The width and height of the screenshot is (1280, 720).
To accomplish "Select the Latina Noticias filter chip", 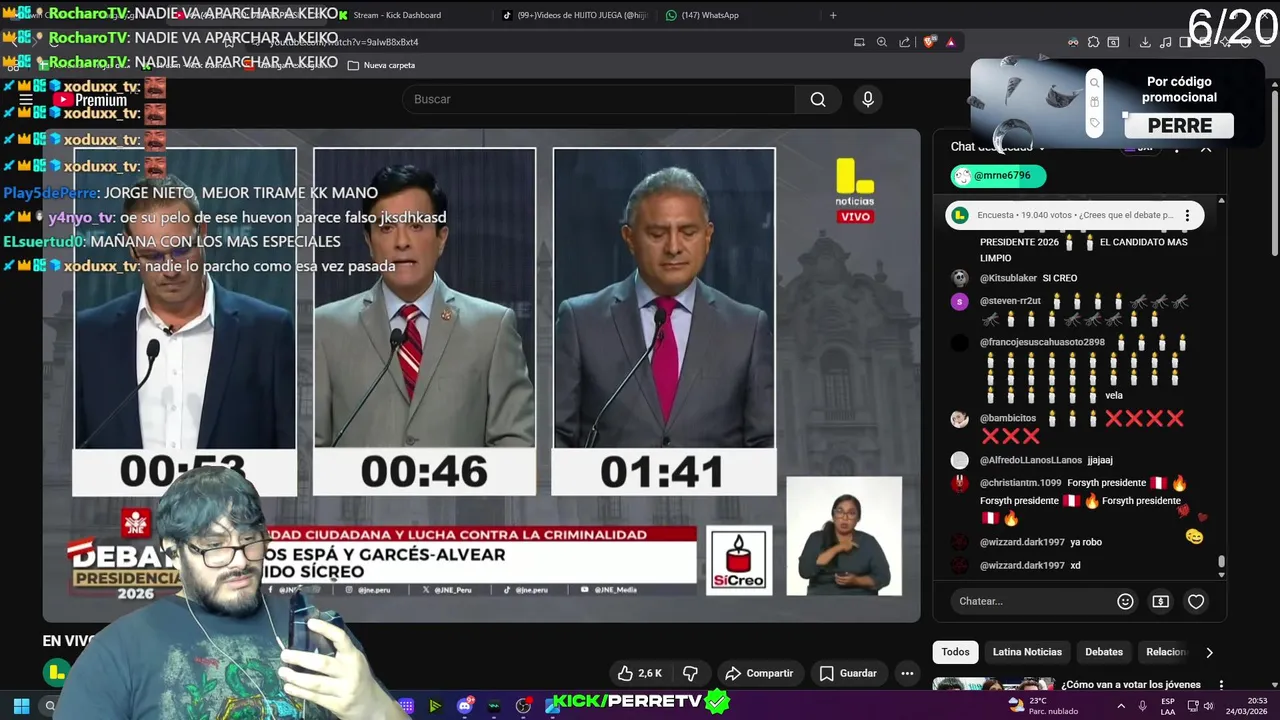I will pos(1027,652).
